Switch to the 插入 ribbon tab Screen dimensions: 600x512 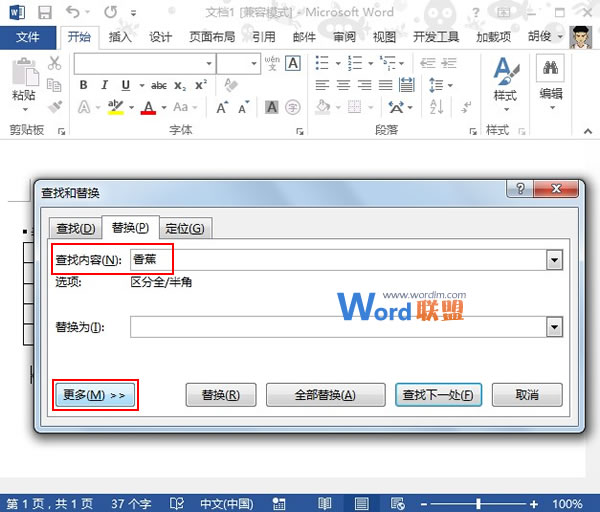120,37
